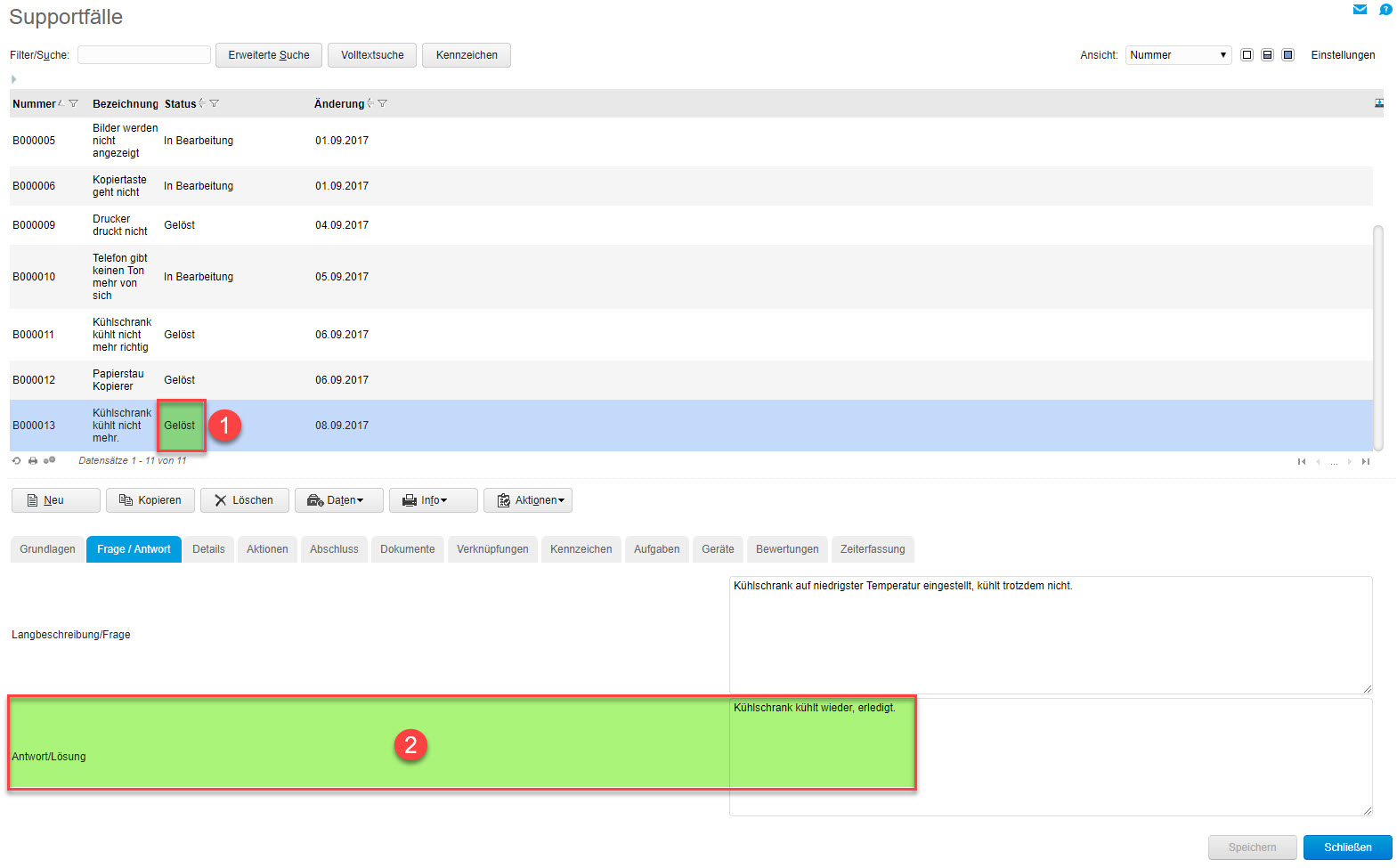Click the small printer icon below table

coord(33,461)
